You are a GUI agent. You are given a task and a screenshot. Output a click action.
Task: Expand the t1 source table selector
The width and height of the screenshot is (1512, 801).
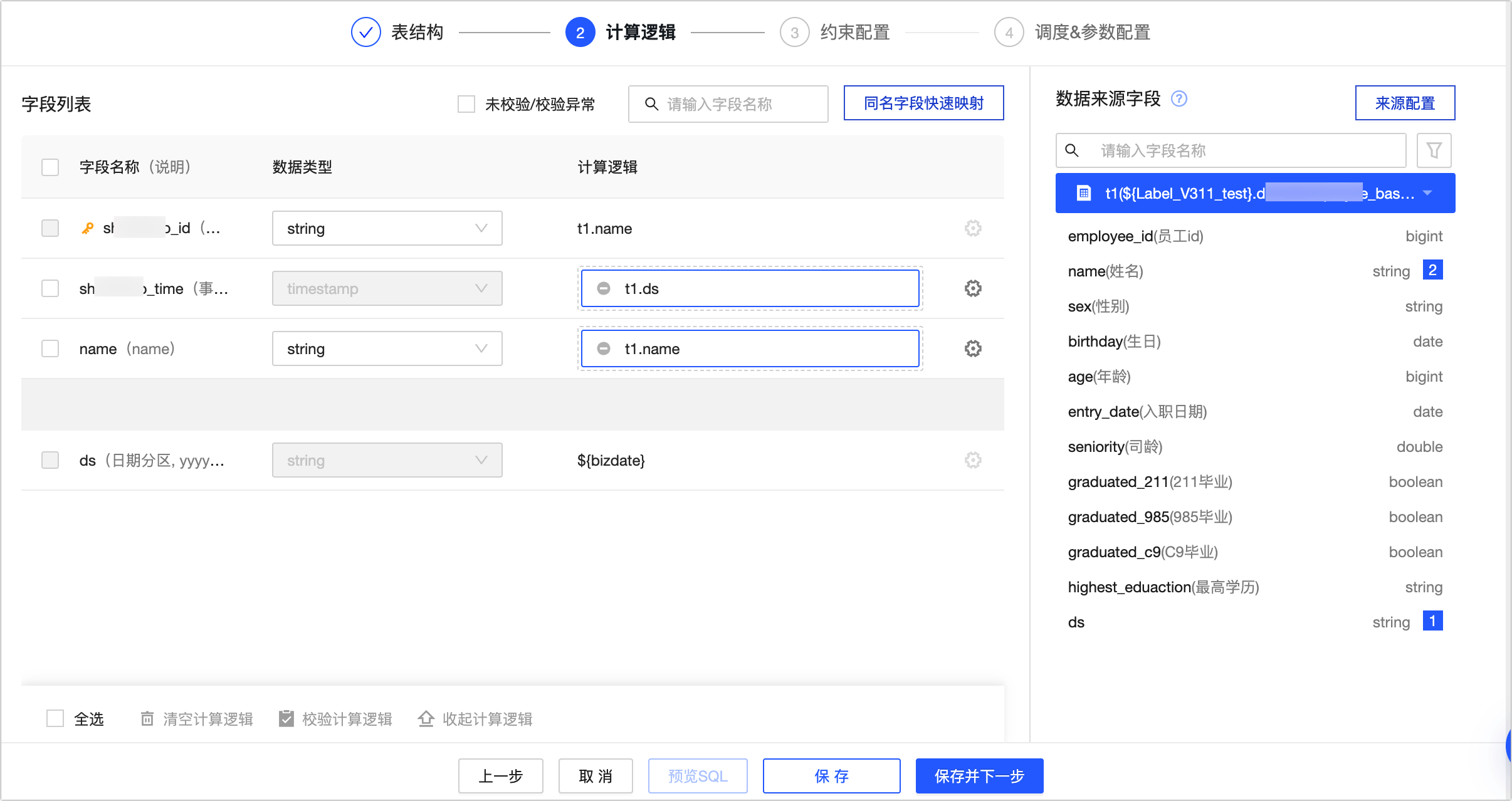click(1427, 193)
